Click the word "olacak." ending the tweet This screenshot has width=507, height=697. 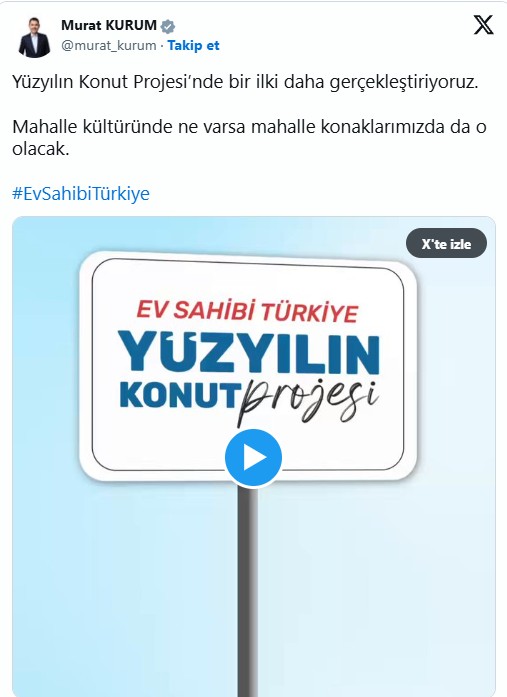coord(41,149)
